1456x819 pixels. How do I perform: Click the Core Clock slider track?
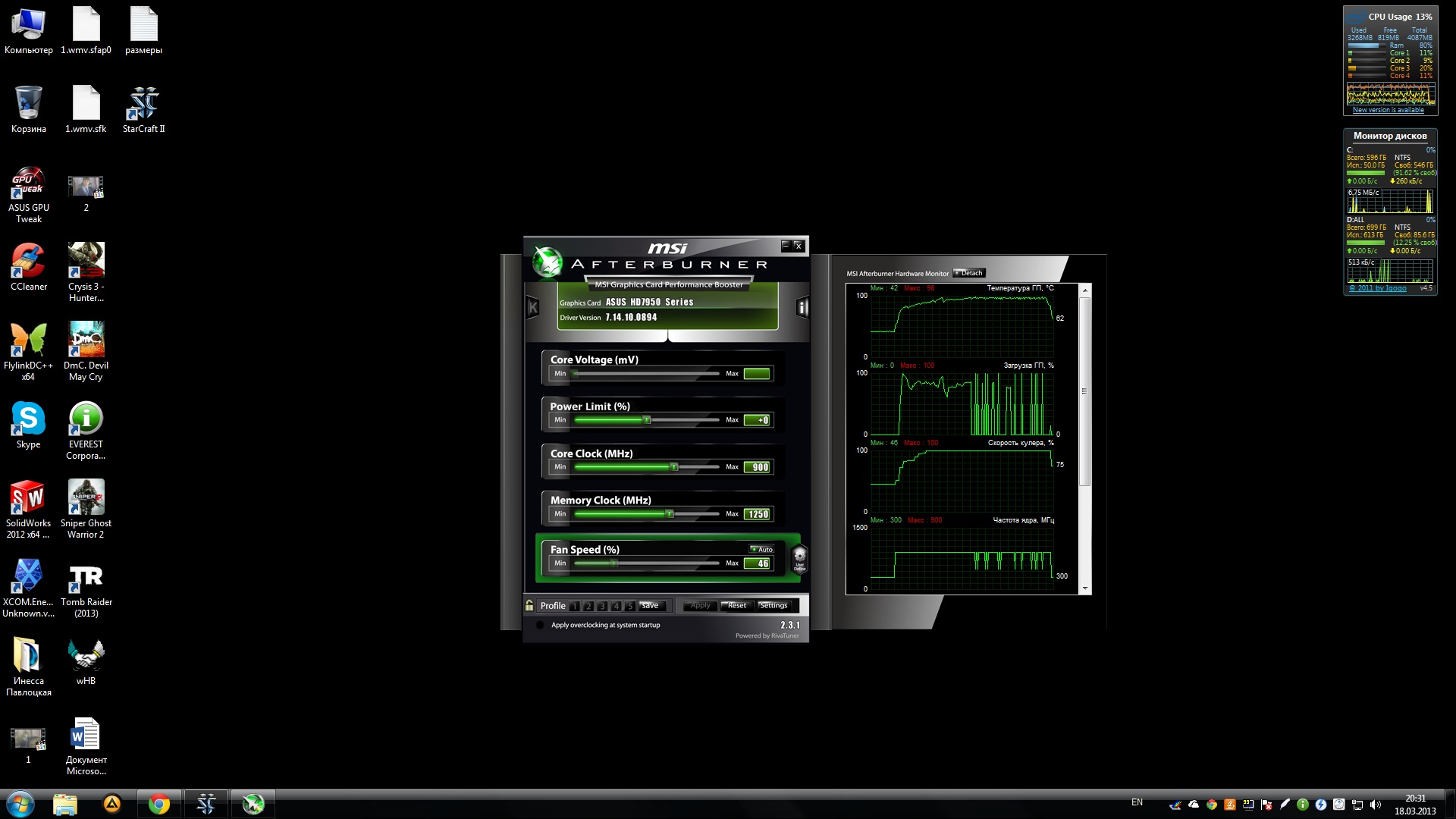[646, 467]
